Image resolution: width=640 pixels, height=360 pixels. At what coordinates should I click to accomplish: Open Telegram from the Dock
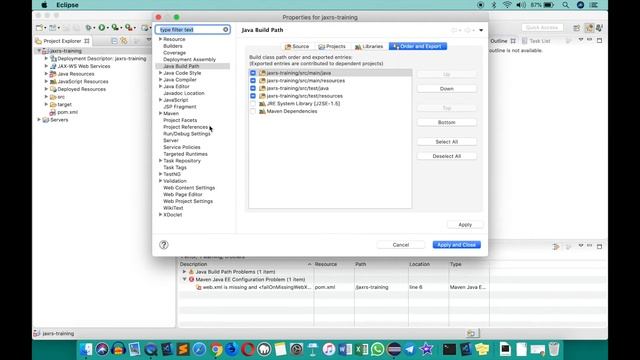[x=410, y=349]
